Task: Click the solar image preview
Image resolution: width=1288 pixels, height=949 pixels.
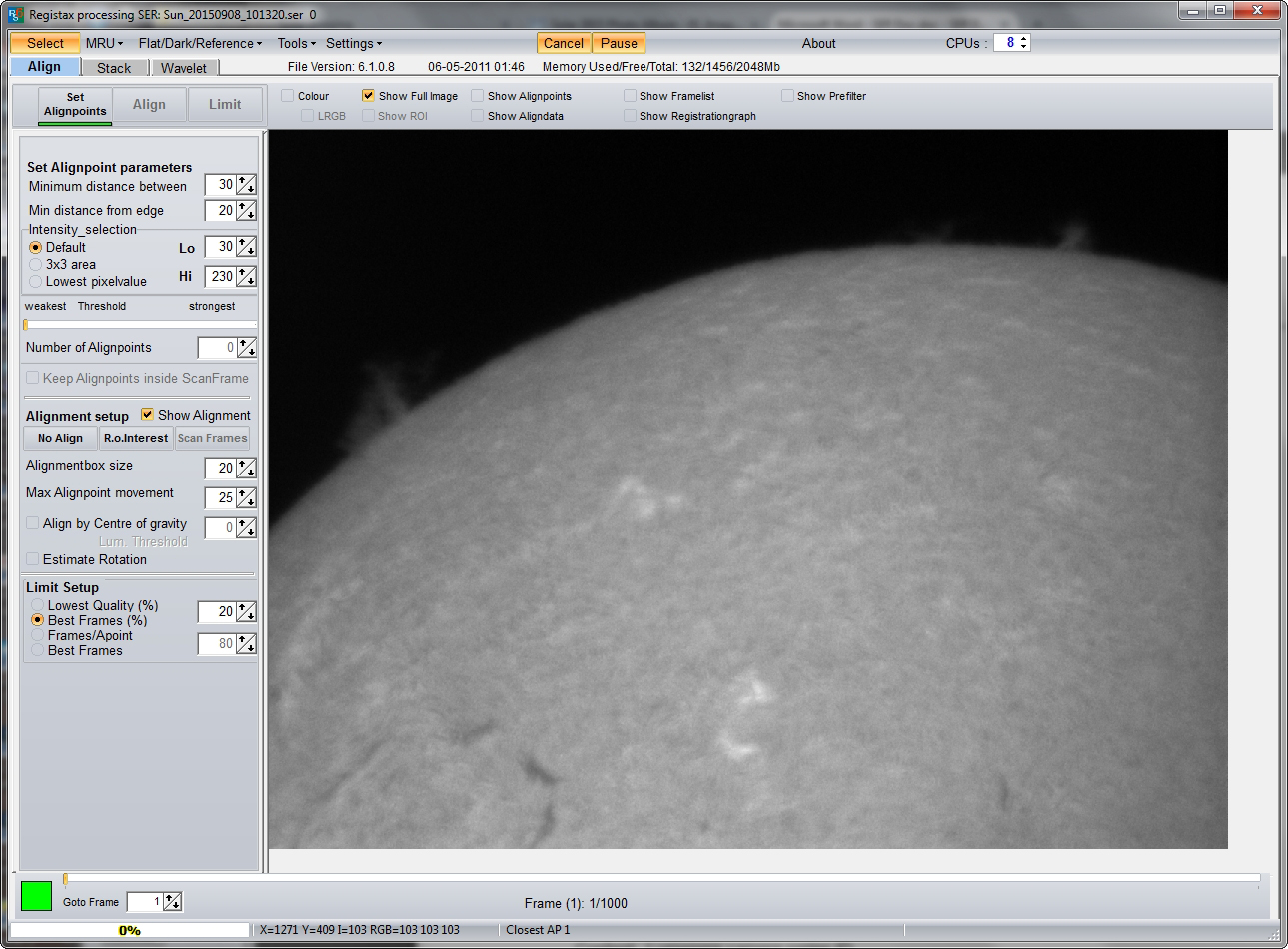Action: [x=748, y=489]
